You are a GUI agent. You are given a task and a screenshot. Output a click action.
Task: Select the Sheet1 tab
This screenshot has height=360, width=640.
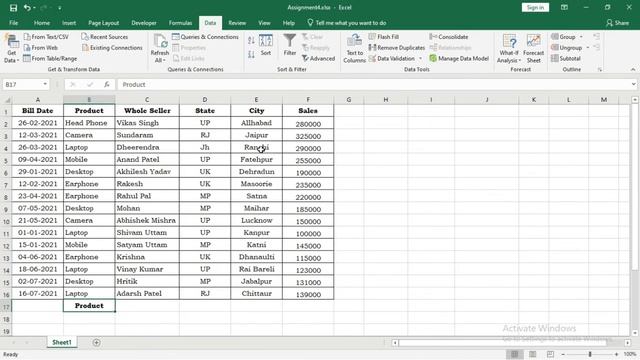(62, 342)
